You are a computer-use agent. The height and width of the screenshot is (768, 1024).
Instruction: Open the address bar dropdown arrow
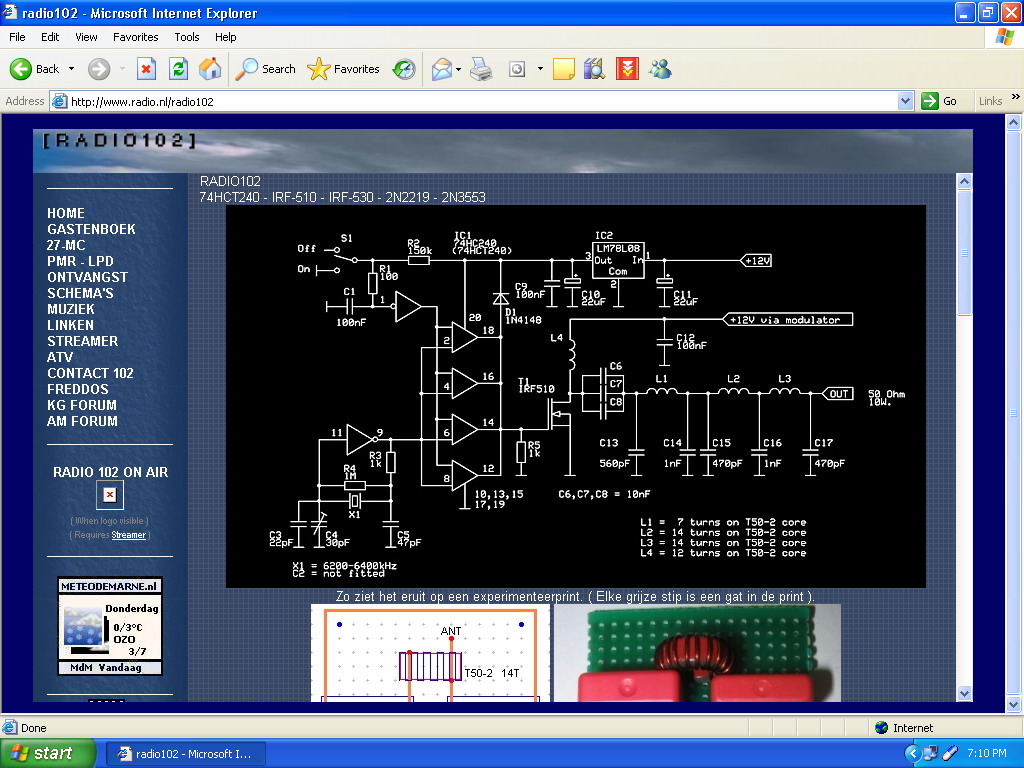(x=905, y=101)
